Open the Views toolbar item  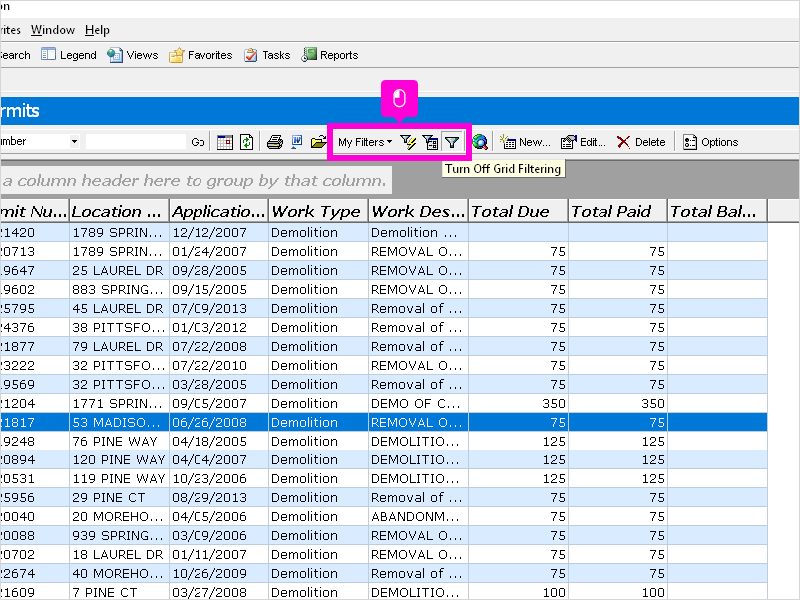[133, 55]
